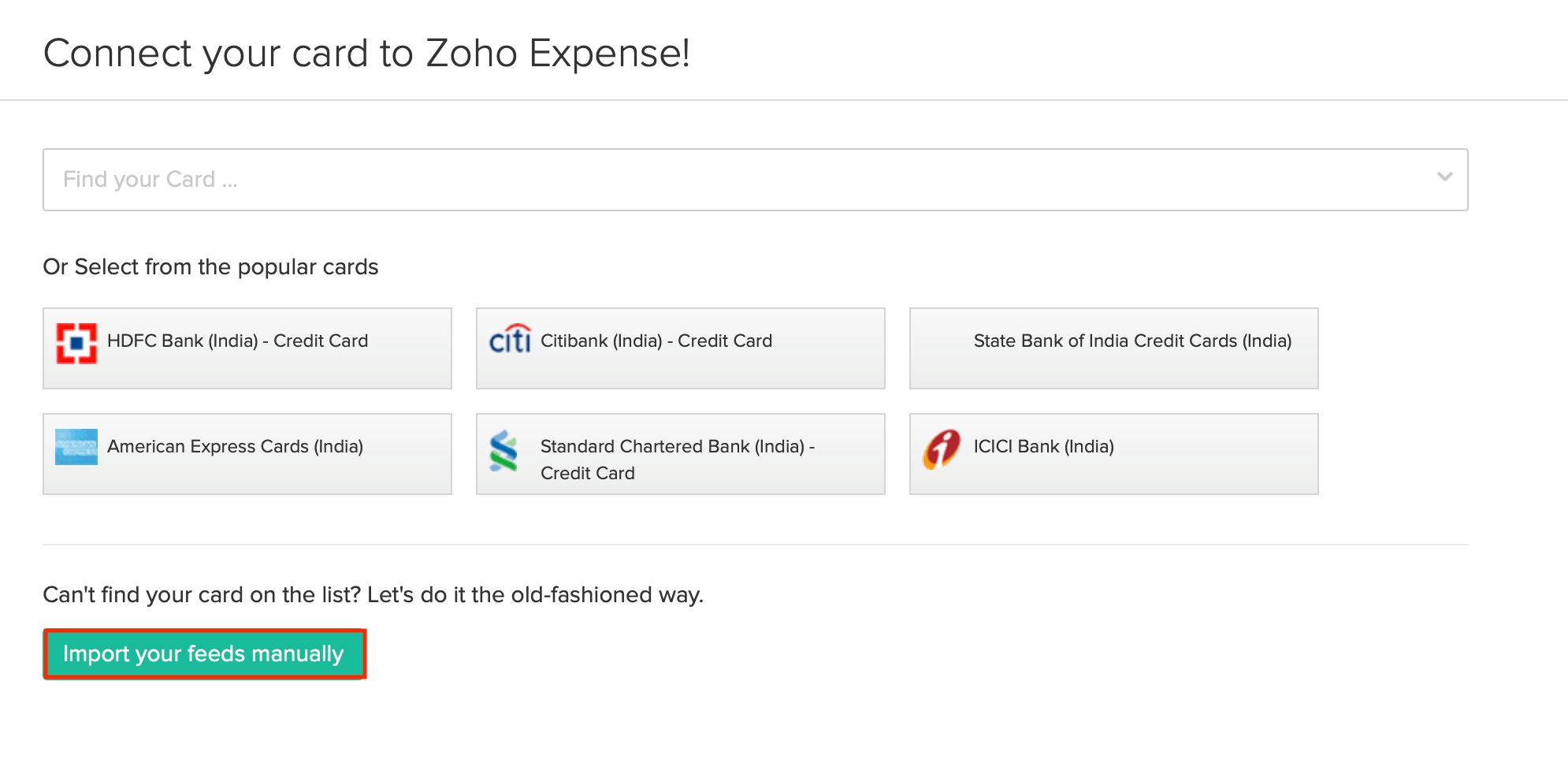The image size is (1568, 763).
Task: Click the ICICI Bank logo icon
Action: click(x=942, y=448)
